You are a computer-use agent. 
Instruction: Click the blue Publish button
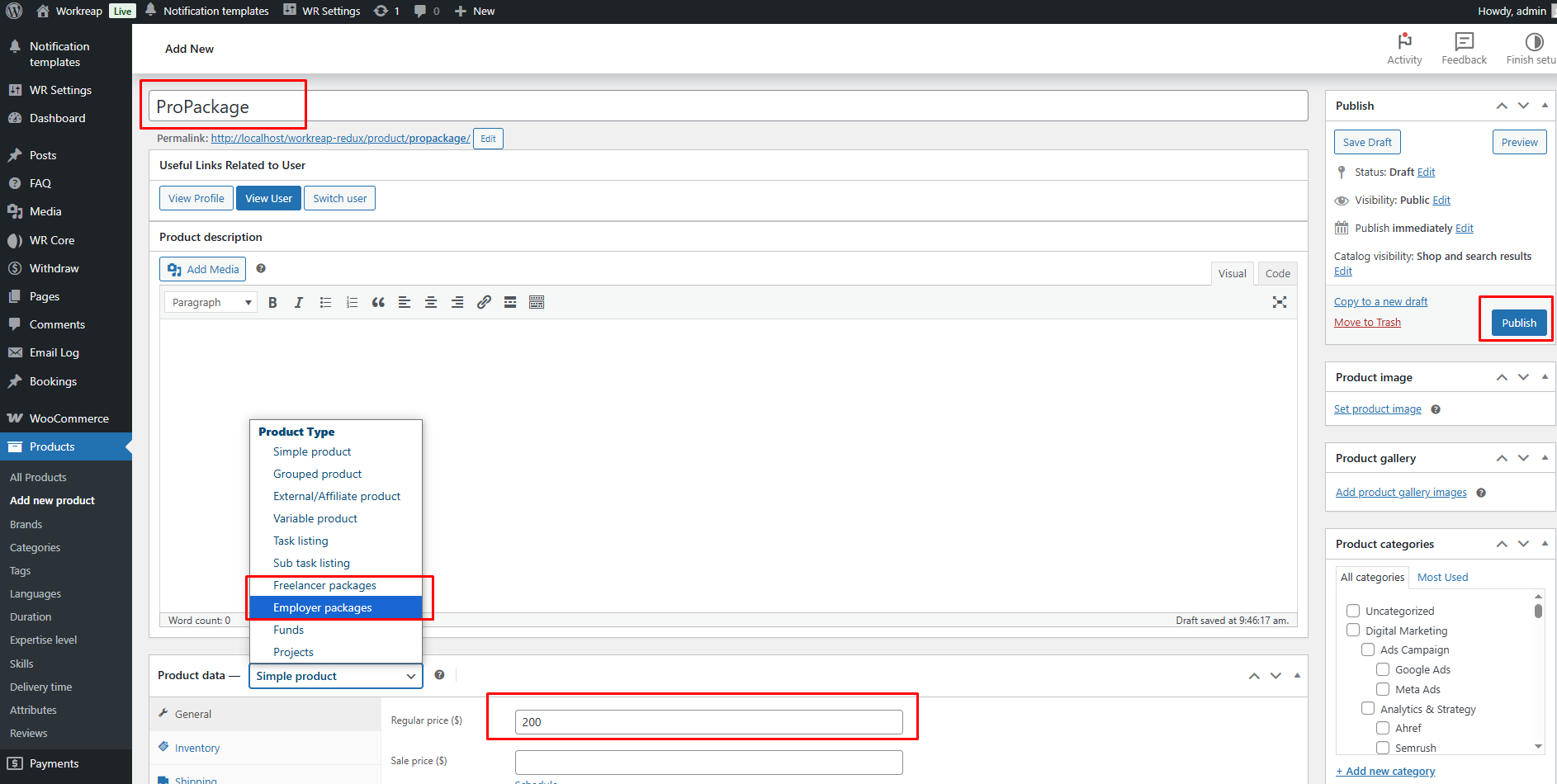[x=1518, y=323]
